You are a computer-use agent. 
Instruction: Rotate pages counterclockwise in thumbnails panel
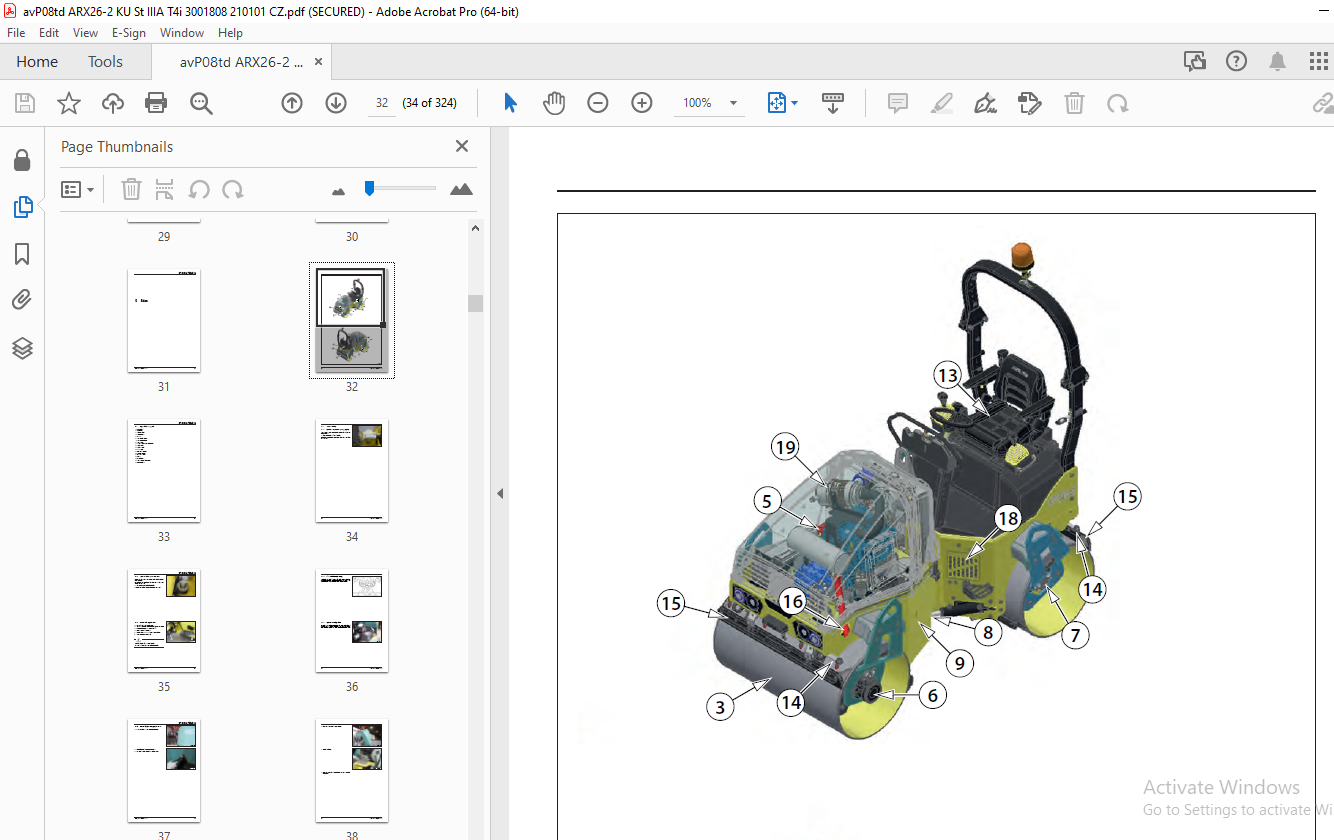pos(199,189)
